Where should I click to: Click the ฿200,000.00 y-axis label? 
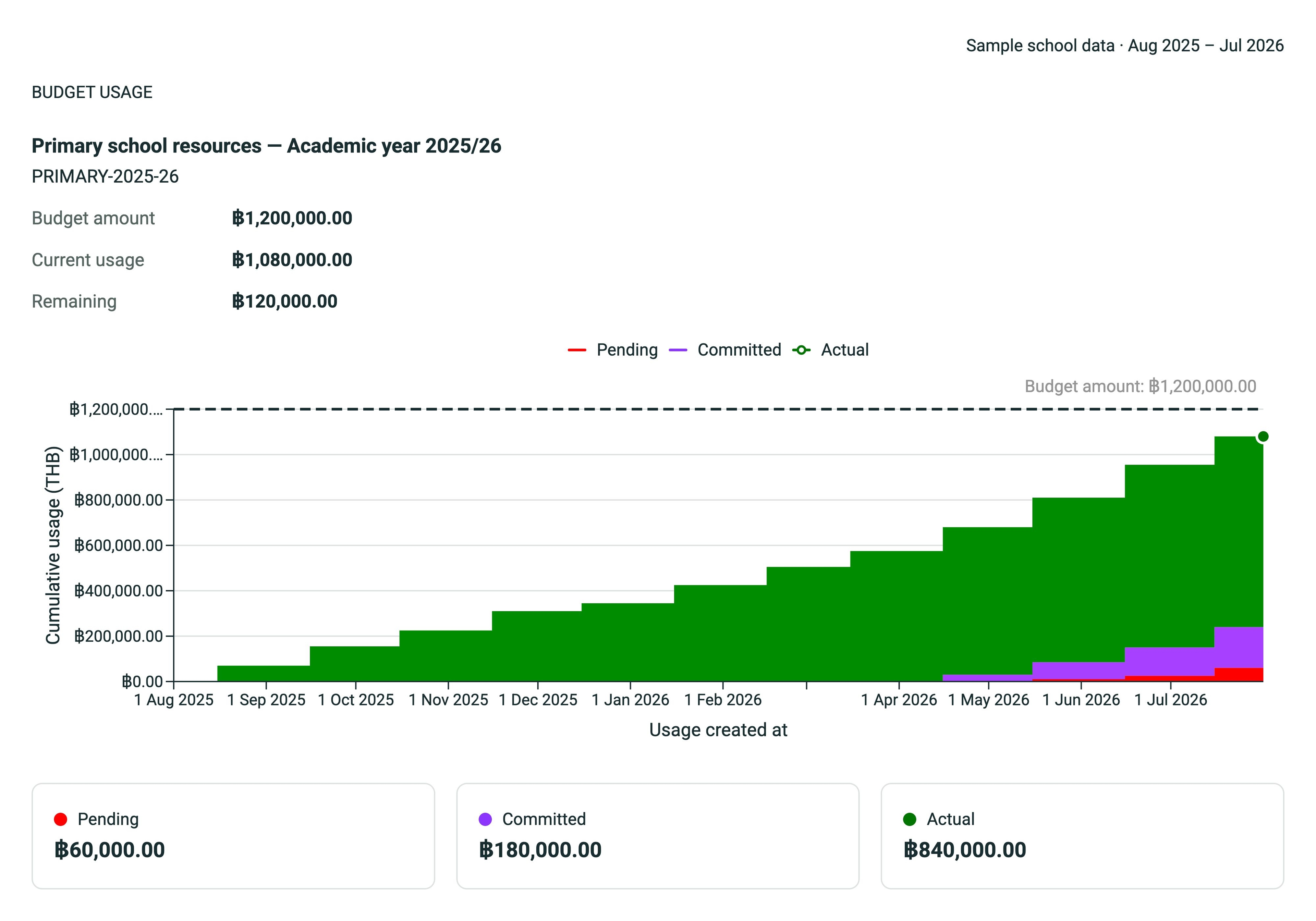click(119, 636)
